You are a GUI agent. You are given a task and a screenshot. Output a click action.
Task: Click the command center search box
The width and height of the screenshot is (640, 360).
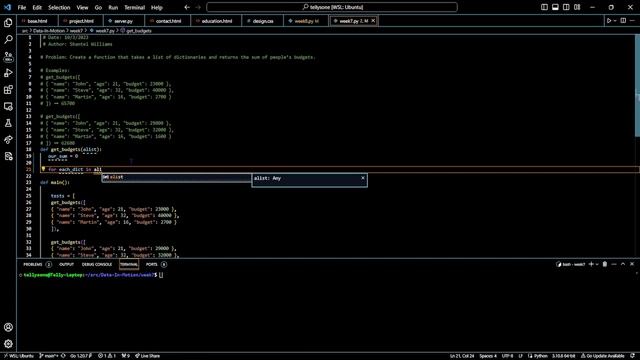pyautogui.click(x=332, y=7)
